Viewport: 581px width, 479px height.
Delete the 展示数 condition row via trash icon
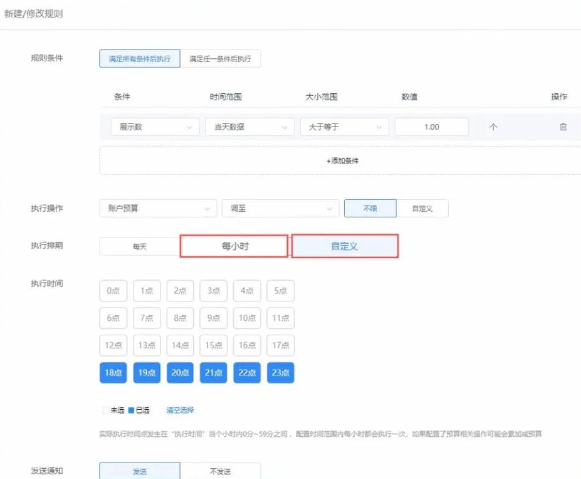563,127
